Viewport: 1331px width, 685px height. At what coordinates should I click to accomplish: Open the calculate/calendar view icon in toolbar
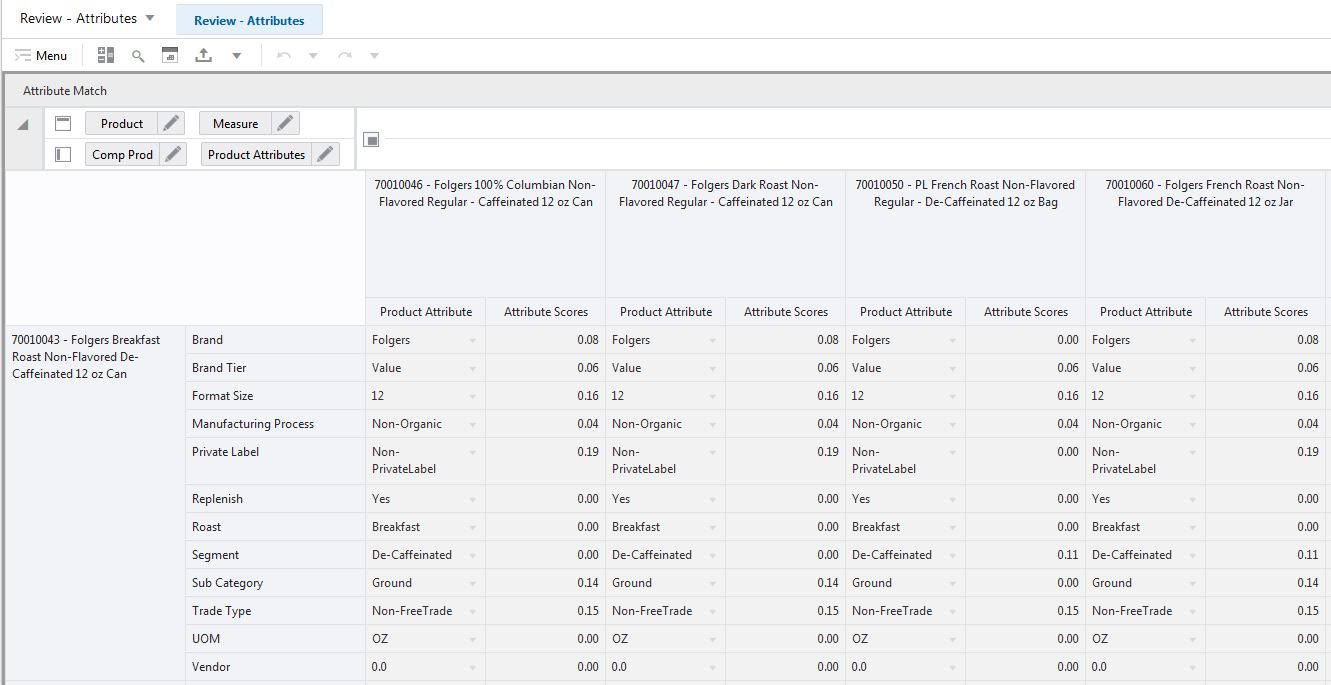(169, 56)
